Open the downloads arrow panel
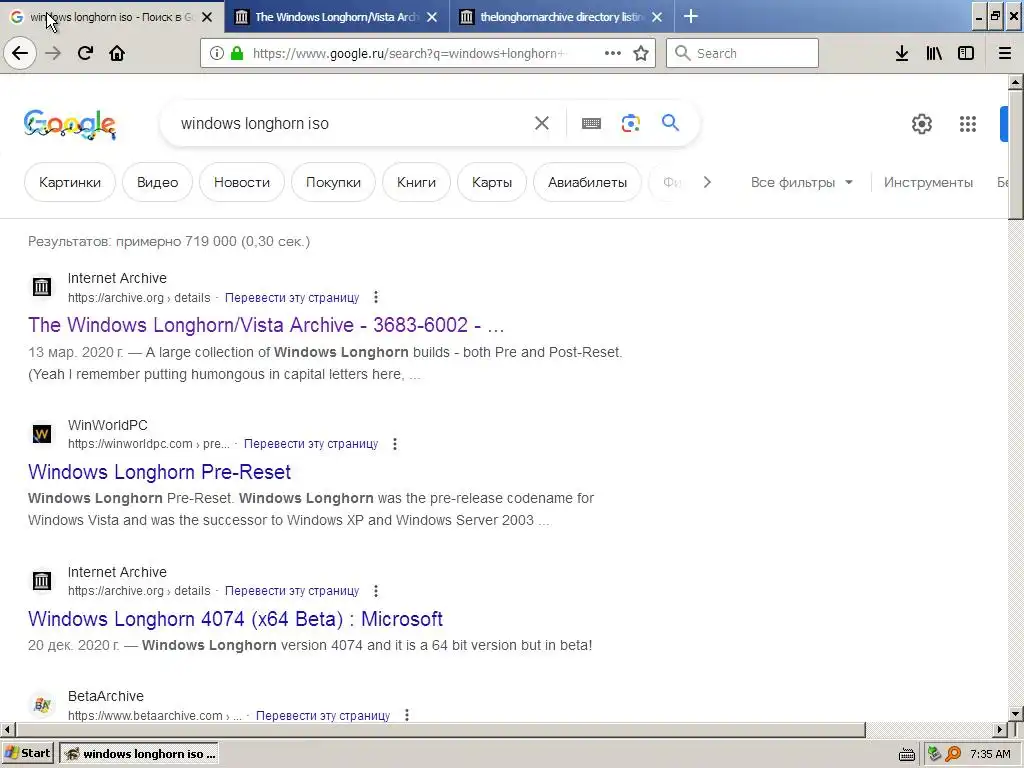The height and width of the screenshot is (768, 1024). [x=902, y=53]
